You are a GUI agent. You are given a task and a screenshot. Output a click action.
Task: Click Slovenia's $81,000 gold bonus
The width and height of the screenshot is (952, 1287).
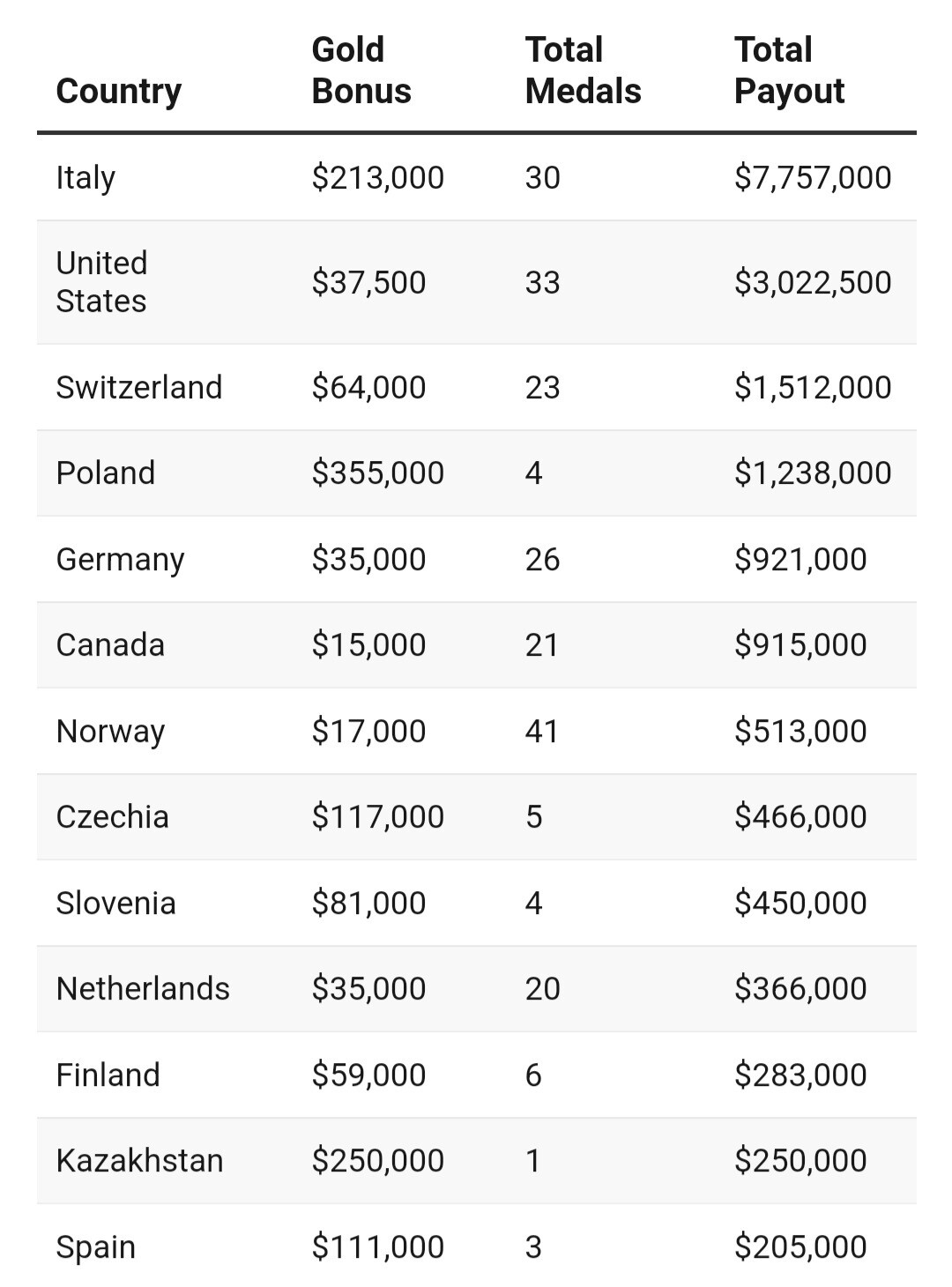tap(368, 903)
